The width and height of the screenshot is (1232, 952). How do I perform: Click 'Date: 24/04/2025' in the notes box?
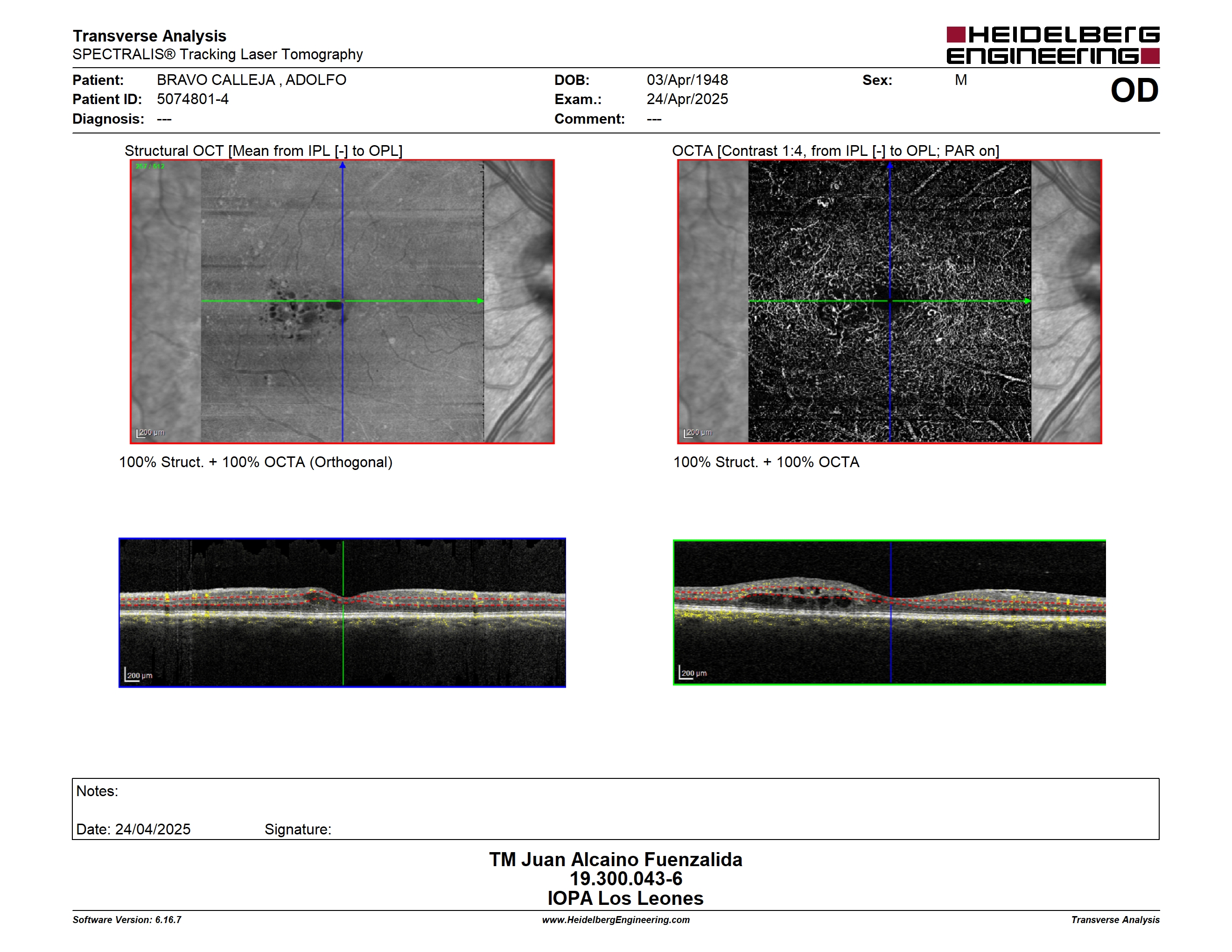point(133,830)
